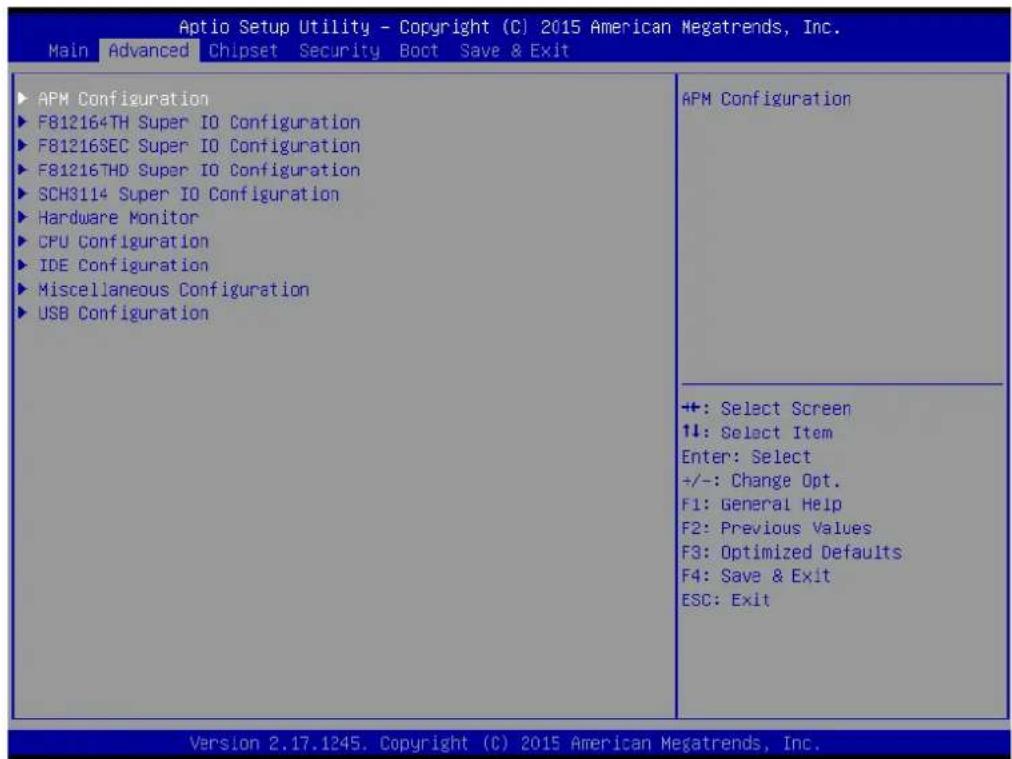This screenshot has width=1012, height=759.
Task: Click the arrow beside F81216SEC Super IO
Action: 23,146
